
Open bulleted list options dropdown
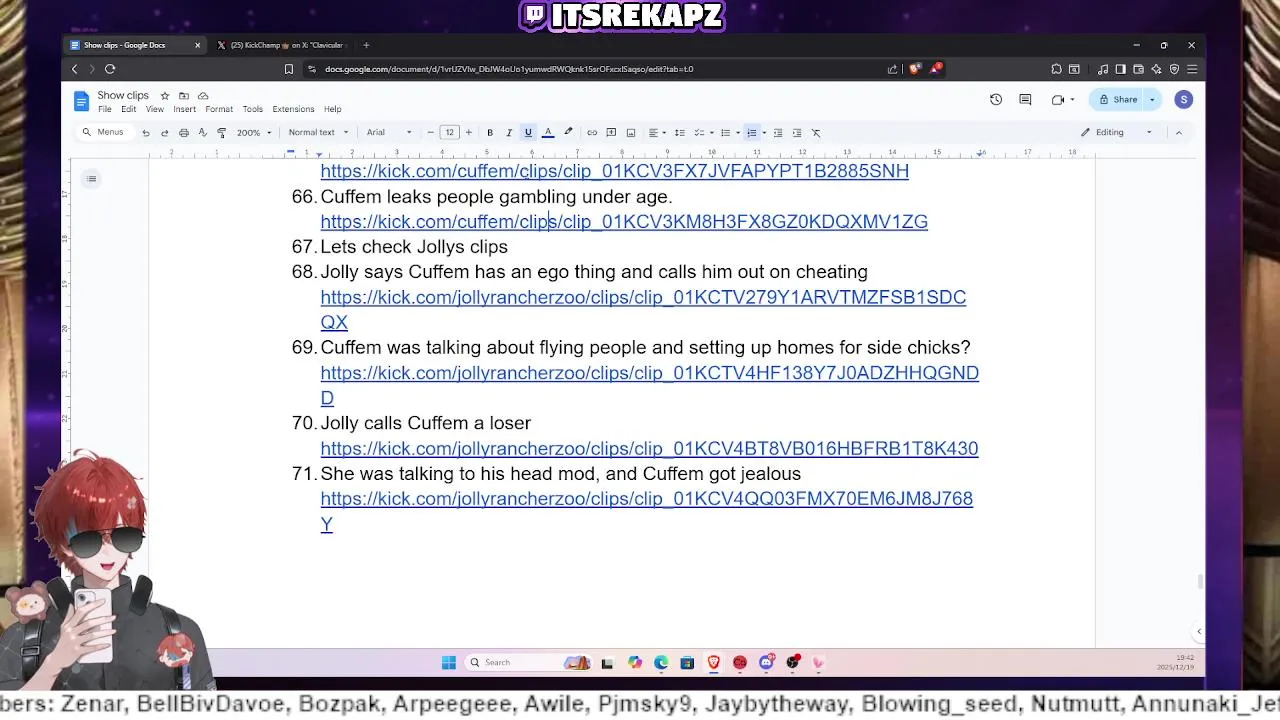point(729,132)
